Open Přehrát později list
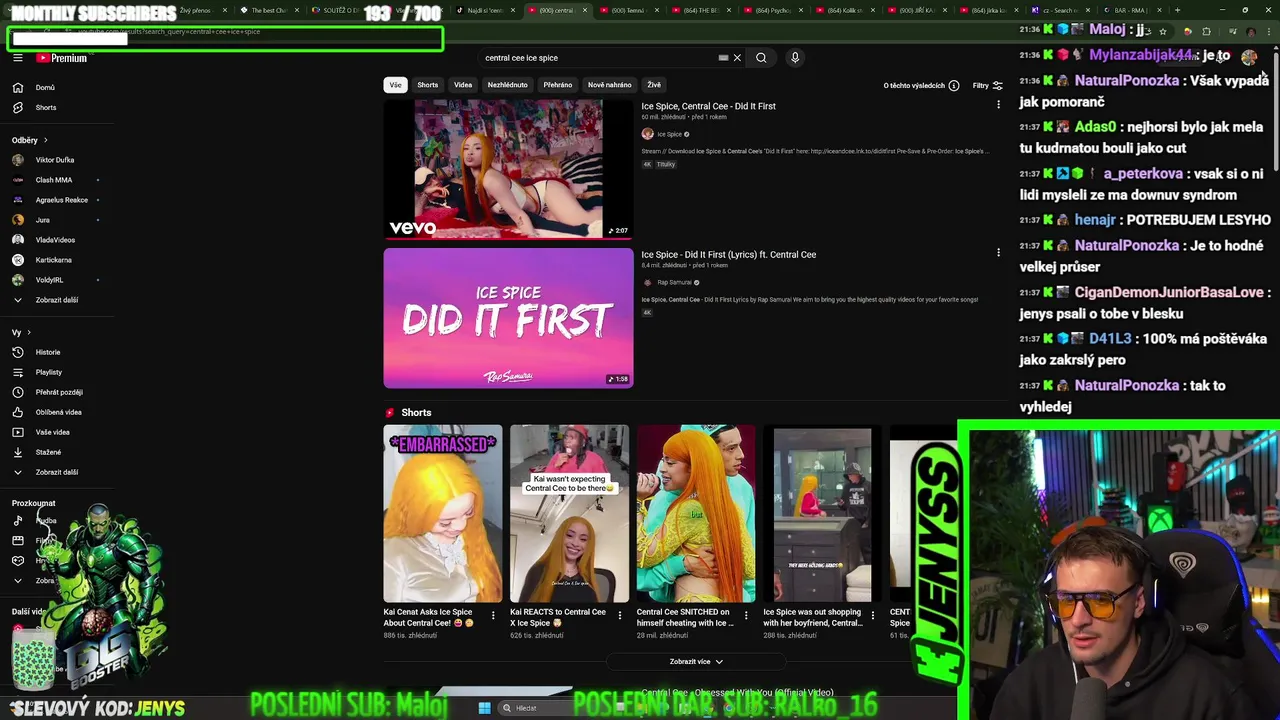Viewport: 1280px width, 720px height. pyautogui.click(x=59, y=392)
